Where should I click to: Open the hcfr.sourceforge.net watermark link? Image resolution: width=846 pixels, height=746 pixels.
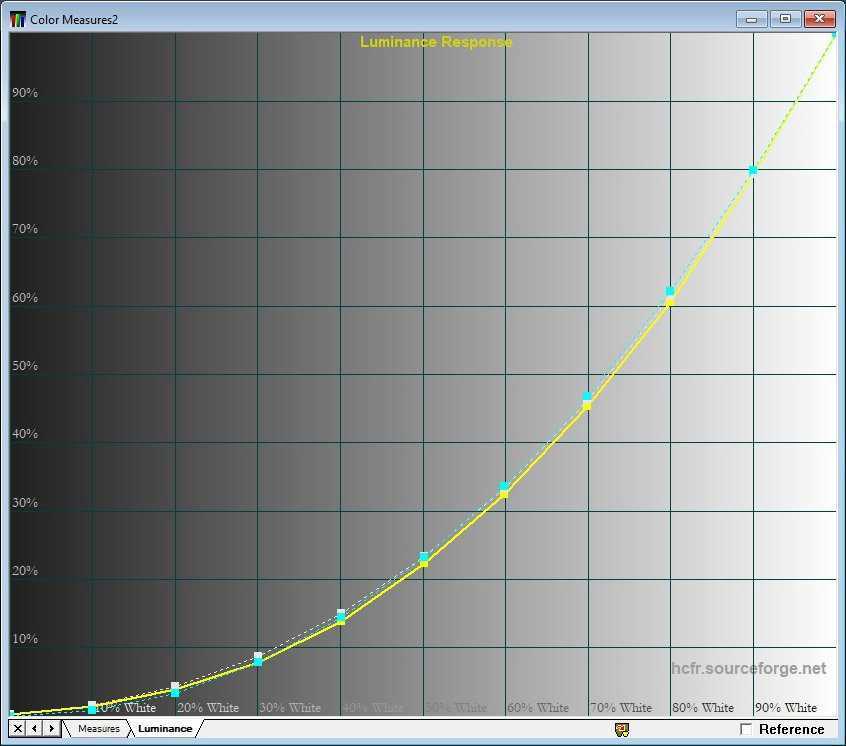point(749,668)
